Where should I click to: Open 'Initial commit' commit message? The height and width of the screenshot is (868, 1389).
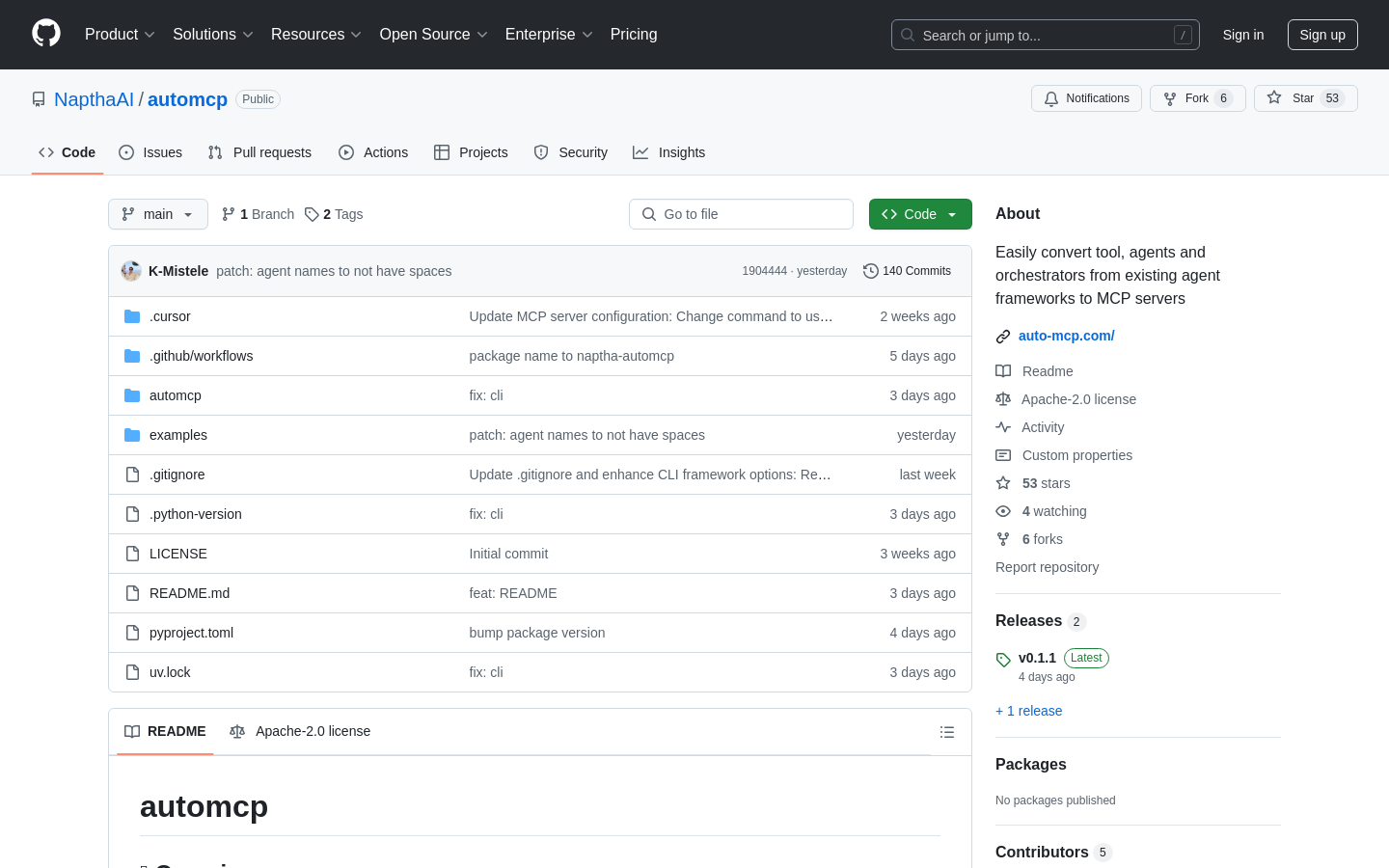click(508, 554)
